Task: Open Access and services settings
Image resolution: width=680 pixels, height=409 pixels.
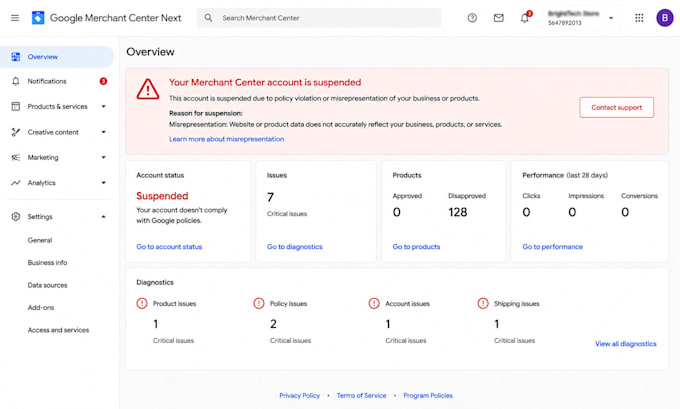Action: [x=58, y=330]
